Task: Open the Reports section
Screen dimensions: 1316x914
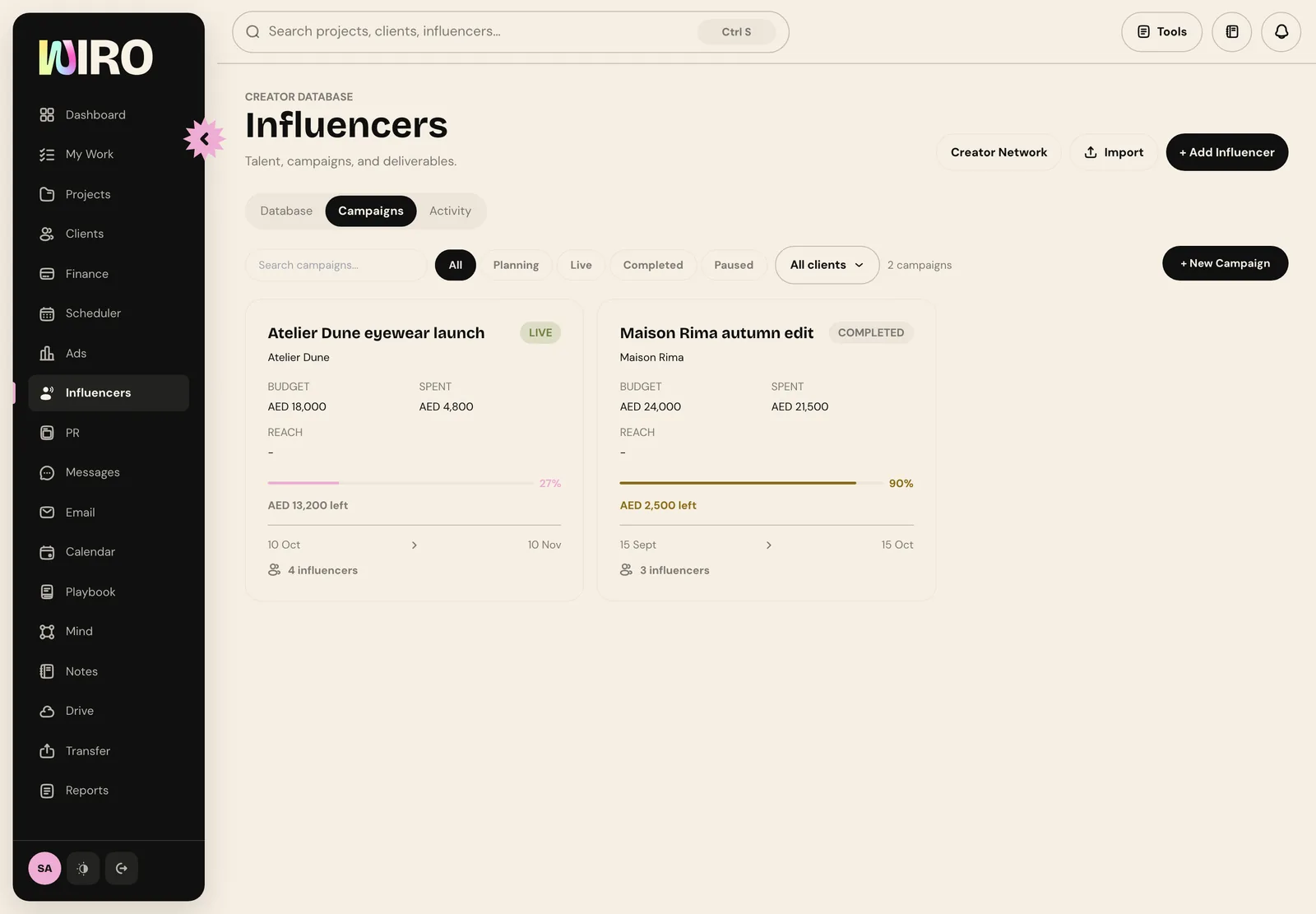Action: click(x=109, y=791)
